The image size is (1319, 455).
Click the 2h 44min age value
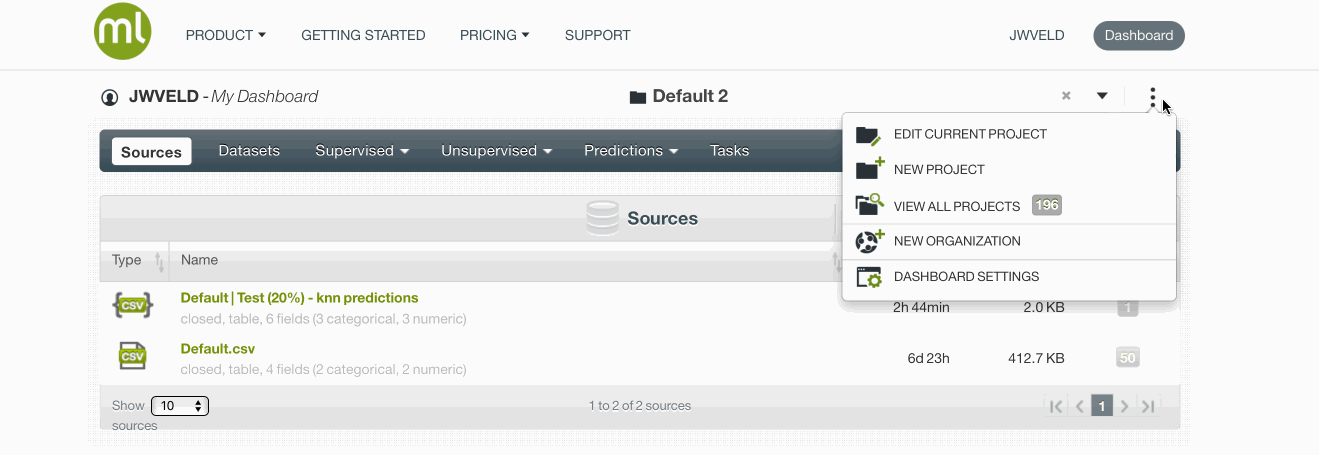[921, 308]
